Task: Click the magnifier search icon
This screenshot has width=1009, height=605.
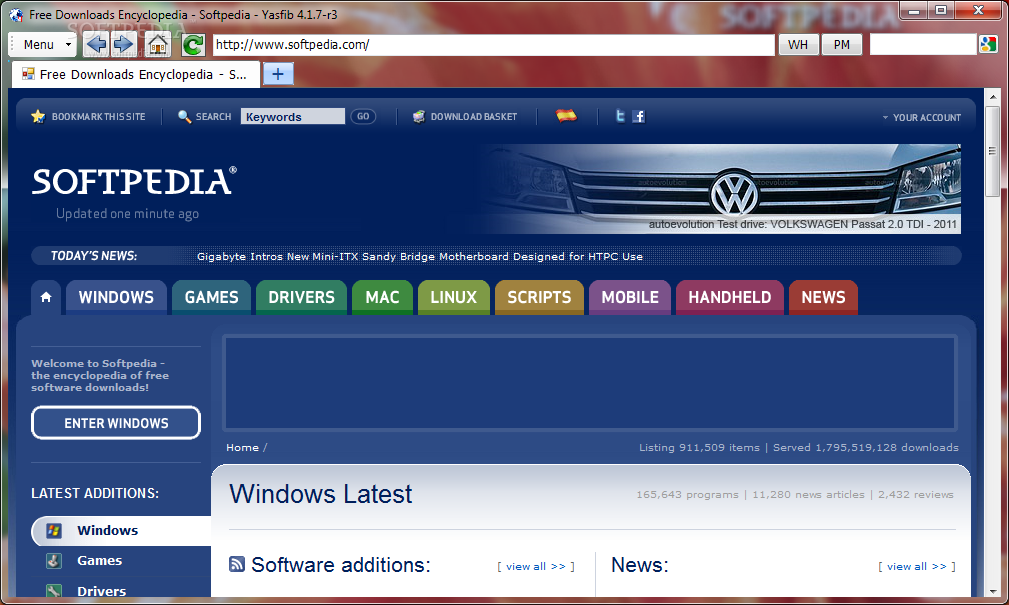Action: coord(184,116)
